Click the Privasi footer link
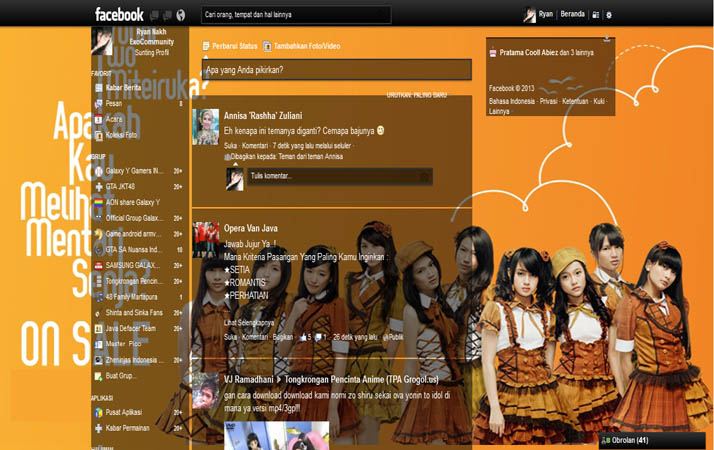This screenshot has width=714, height=450. (x=548, y=101)
